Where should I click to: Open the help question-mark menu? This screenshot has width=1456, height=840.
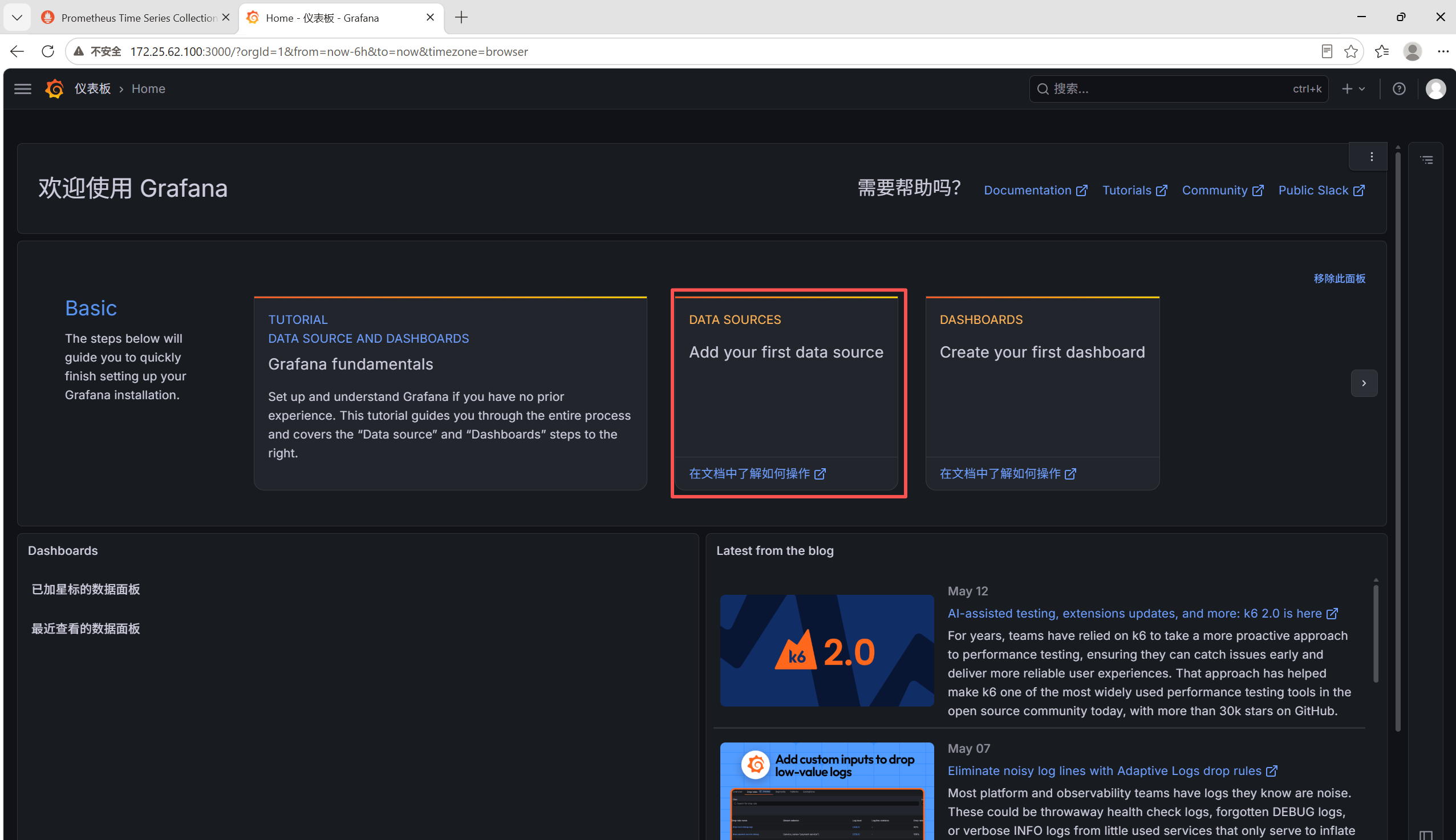(1399, 89)
